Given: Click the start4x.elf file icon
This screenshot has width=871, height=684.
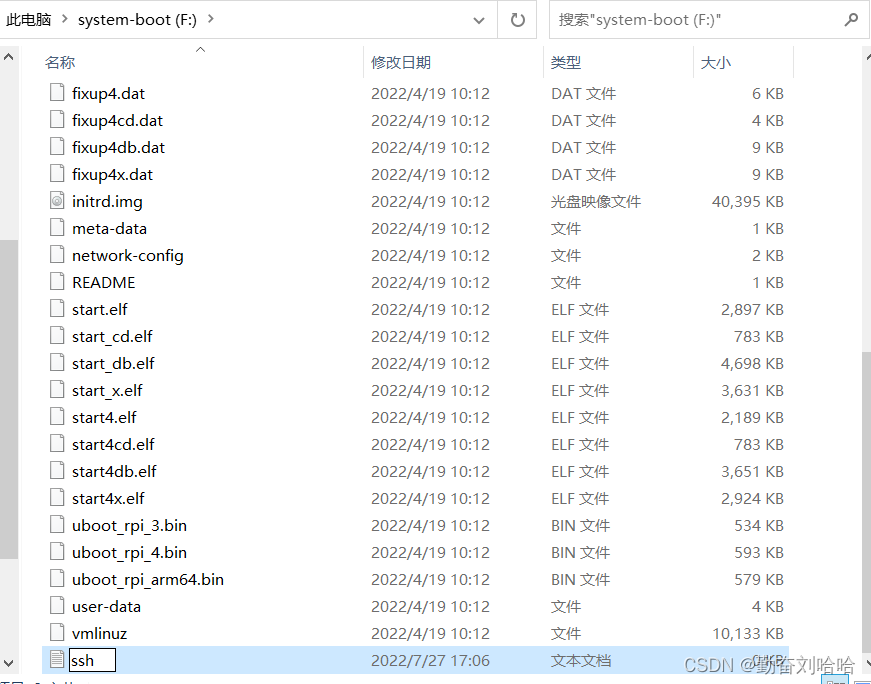Looking at the screenshot, I should click(x=57, y=498).
